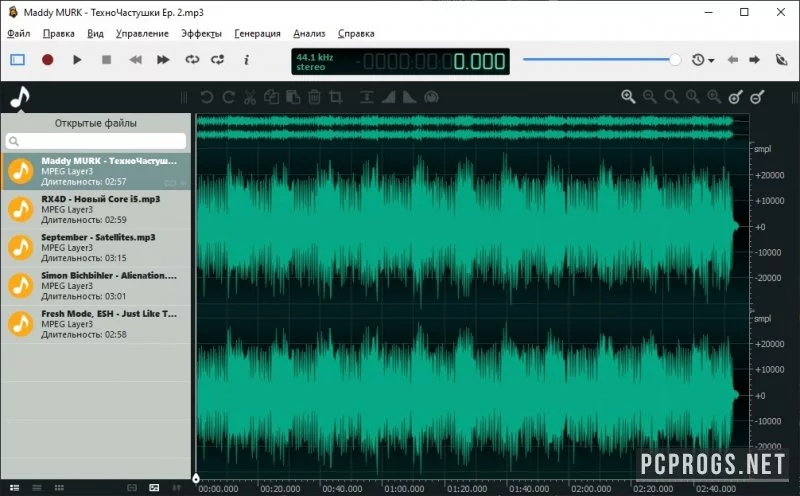Toggle the rectangle view icon at bottom

(x=132, y=488)
